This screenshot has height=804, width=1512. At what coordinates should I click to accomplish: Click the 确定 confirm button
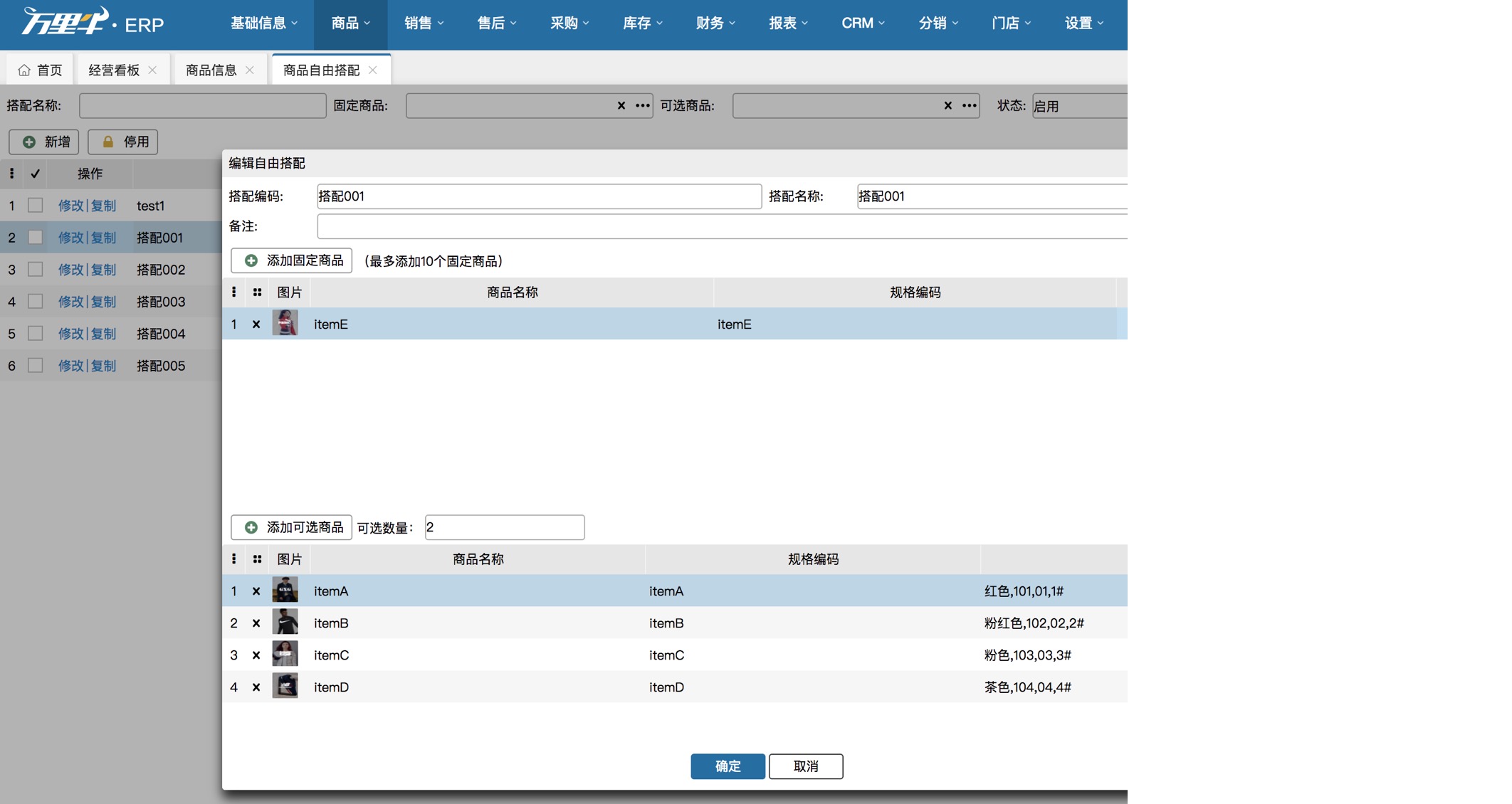(x=728, y=765)
